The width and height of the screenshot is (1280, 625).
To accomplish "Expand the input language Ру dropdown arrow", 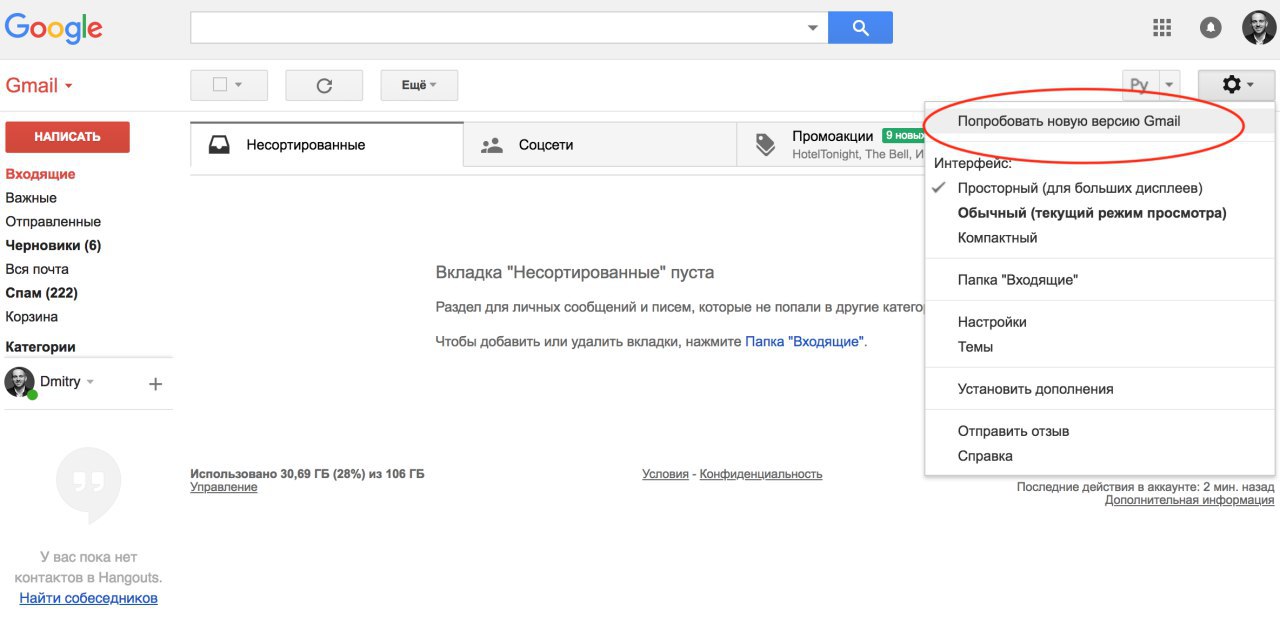I will 1170,85.
